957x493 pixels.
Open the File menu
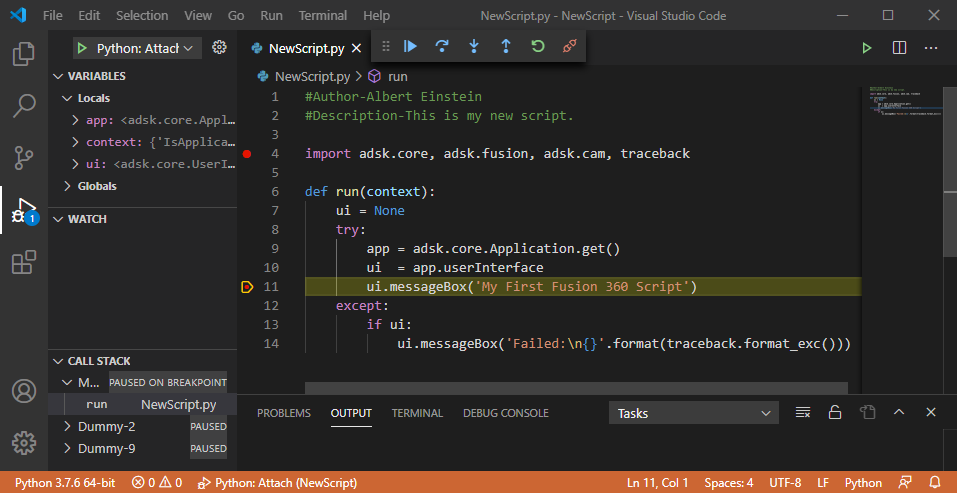pos(52,15)
